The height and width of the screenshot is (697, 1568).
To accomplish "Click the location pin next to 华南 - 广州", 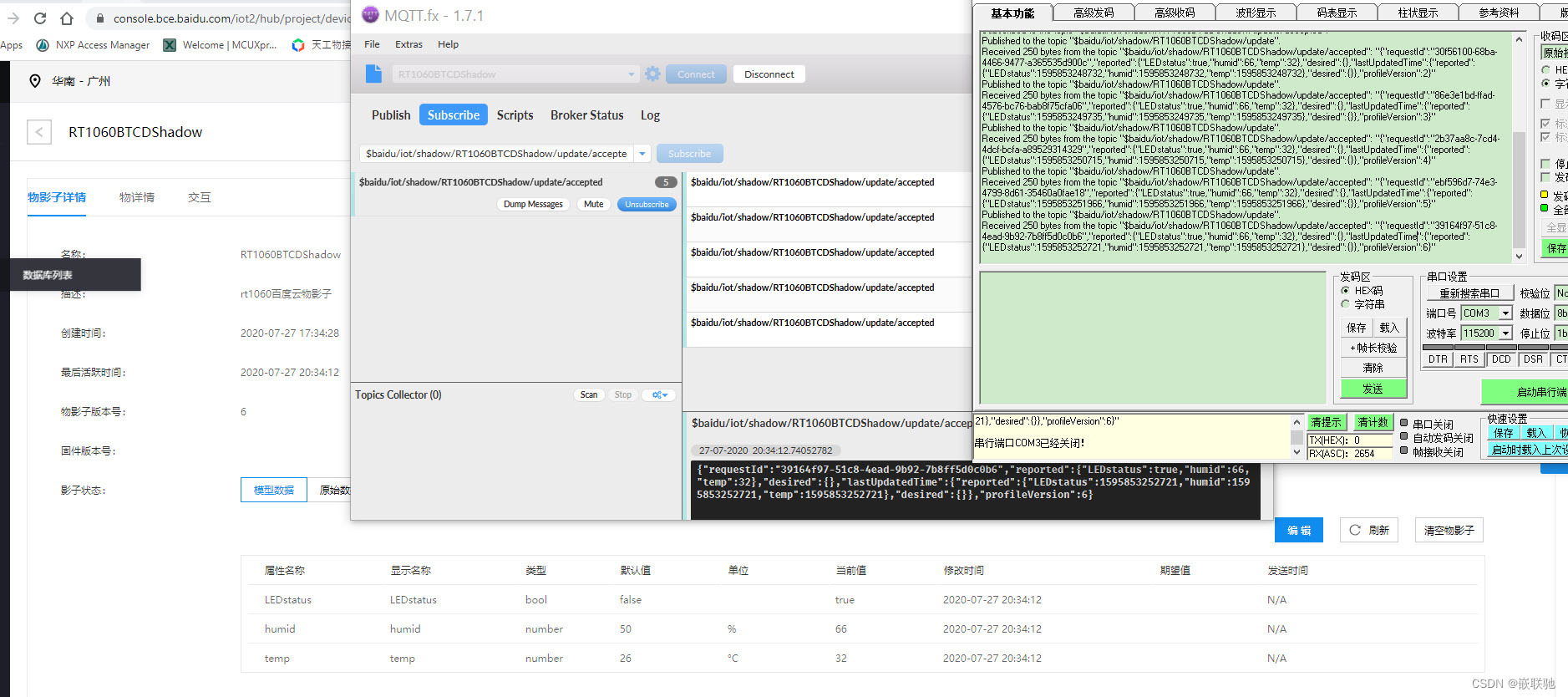I will point(35,81).
